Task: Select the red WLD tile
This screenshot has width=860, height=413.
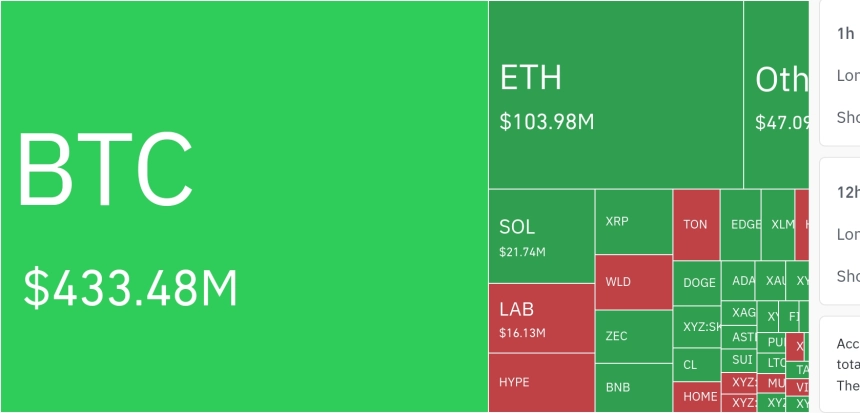Action: [x=634, y=282]
